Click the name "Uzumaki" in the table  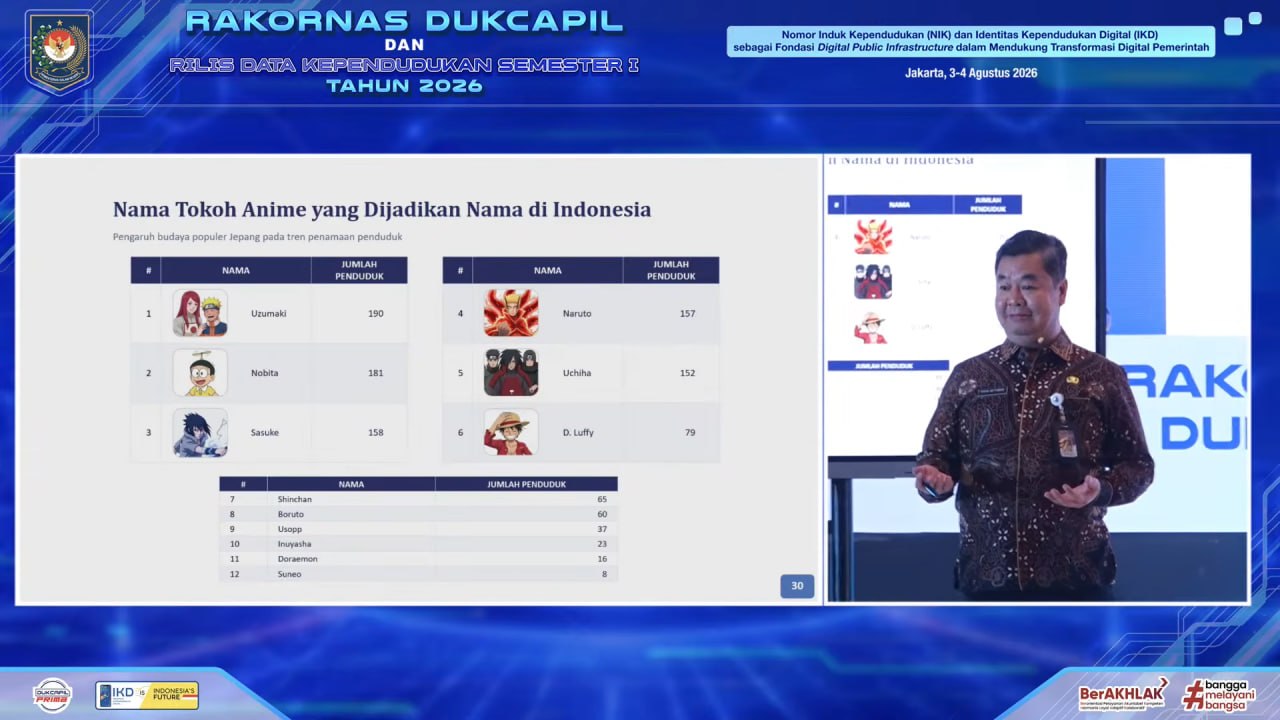tap(268, 313)
